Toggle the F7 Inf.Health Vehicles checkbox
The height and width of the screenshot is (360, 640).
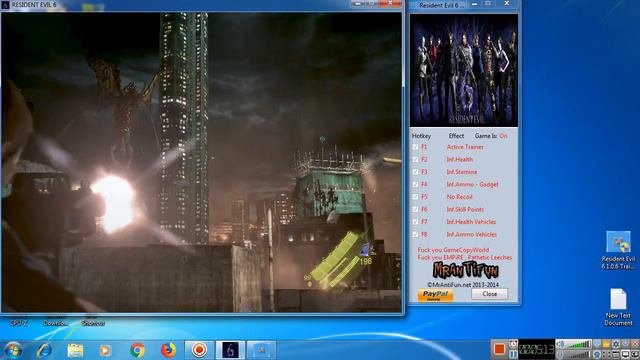(x=415, y=222)
